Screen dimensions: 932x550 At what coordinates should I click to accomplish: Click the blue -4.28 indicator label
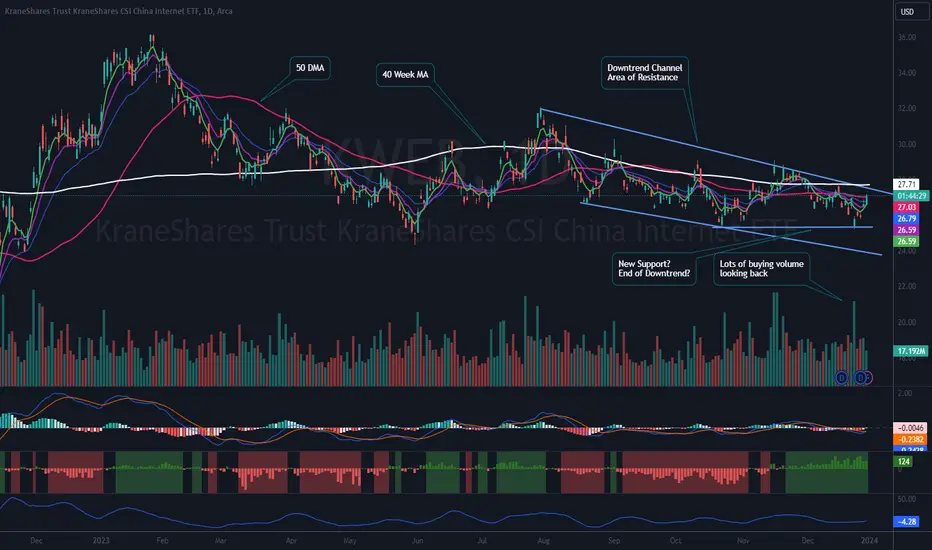tap(907, 522)
